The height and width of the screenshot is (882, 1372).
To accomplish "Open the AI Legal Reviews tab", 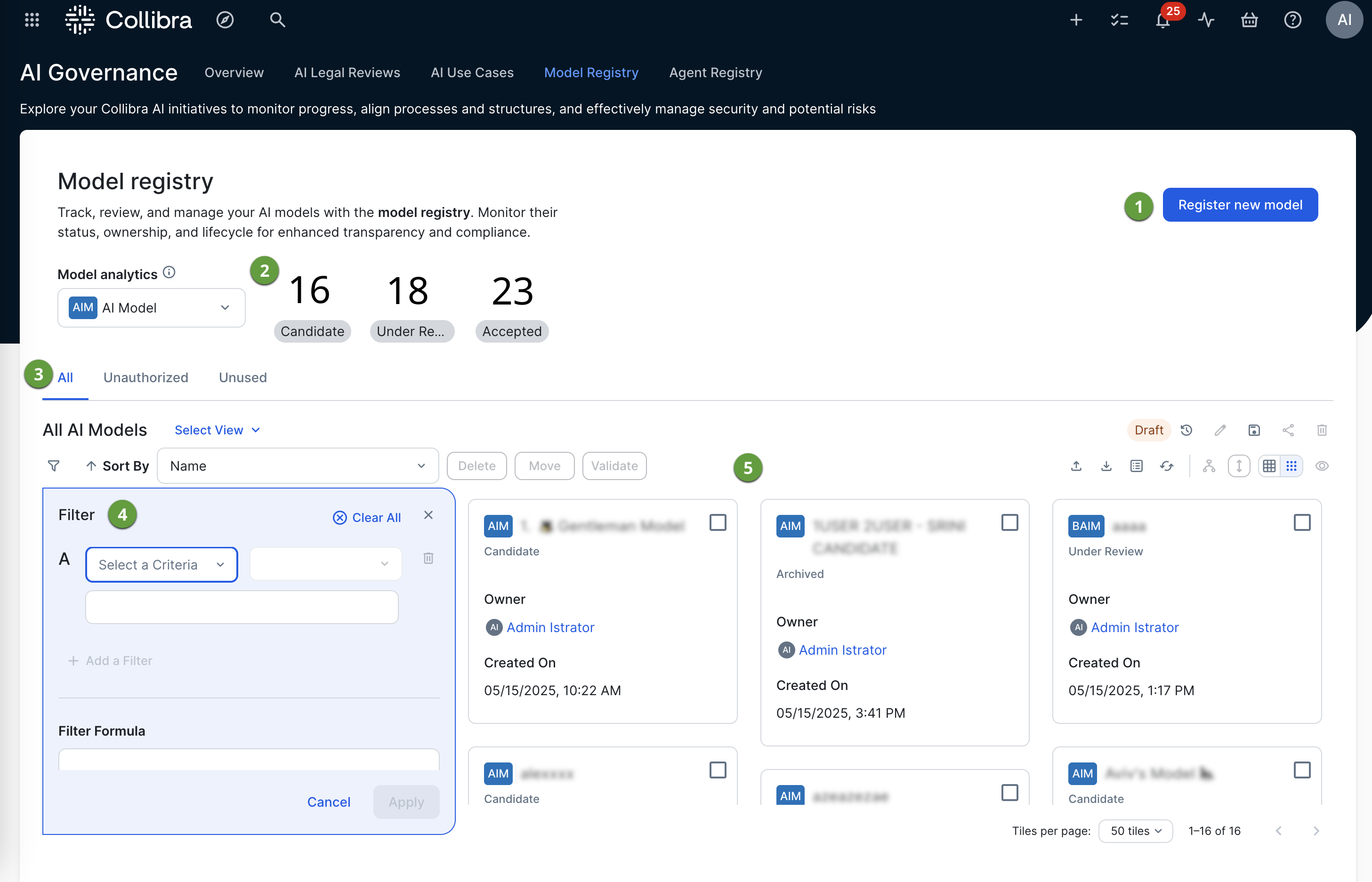I will 347,73.
